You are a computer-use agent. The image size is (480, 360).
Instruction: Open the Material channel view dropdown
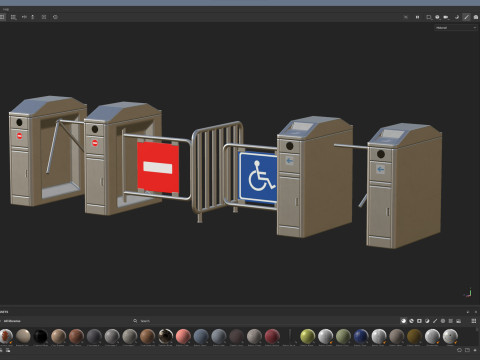[456, 28]
